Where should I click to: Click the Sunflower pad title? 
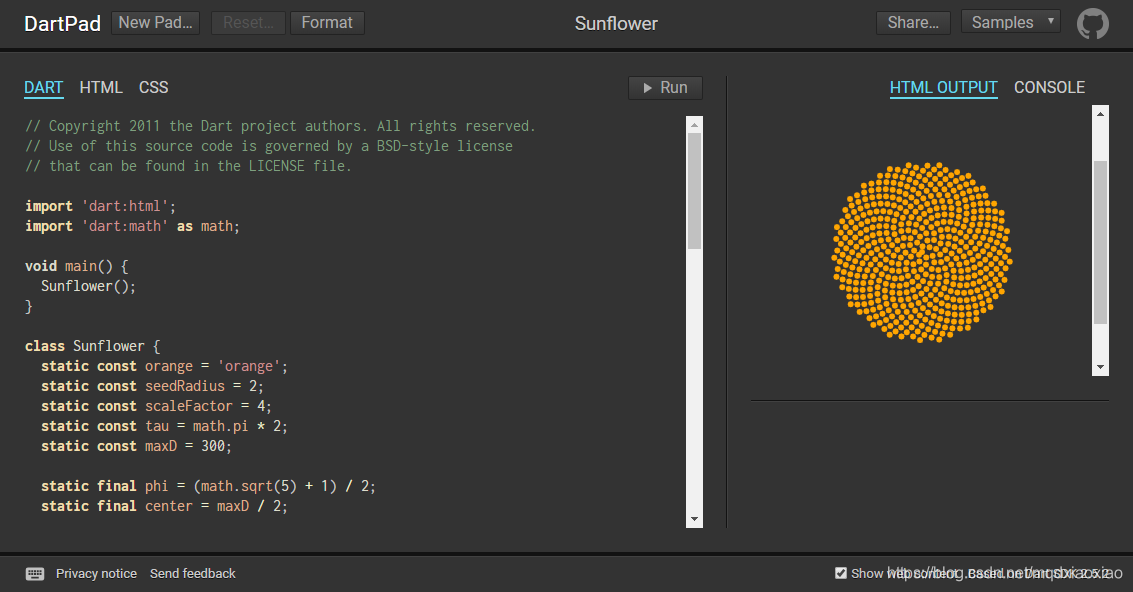tap(616, 23)
